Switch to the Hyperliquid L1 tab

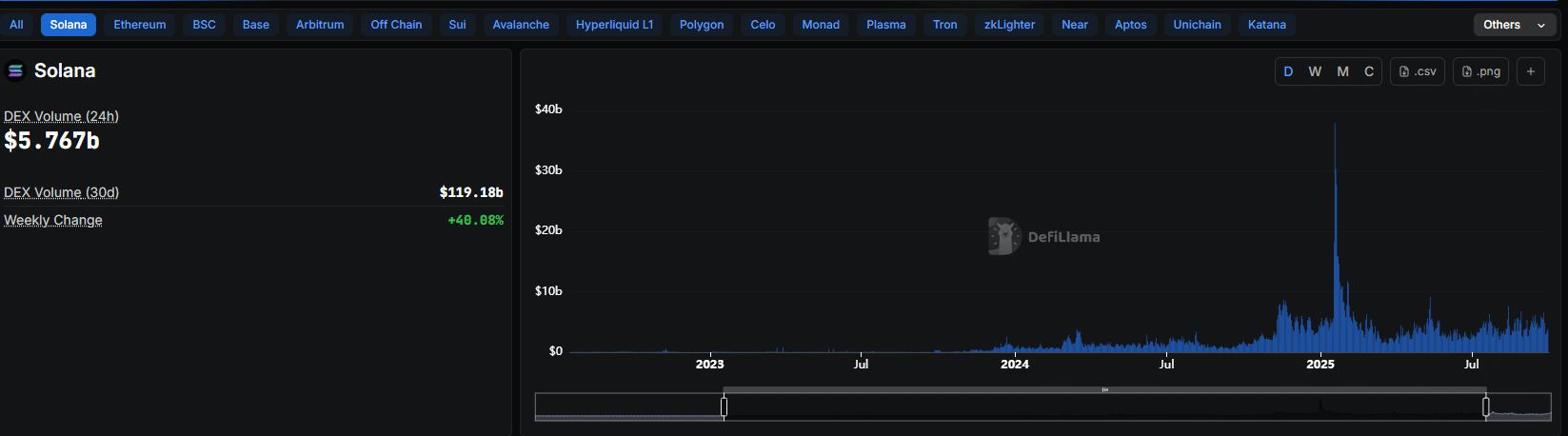[x=614, y=25]
